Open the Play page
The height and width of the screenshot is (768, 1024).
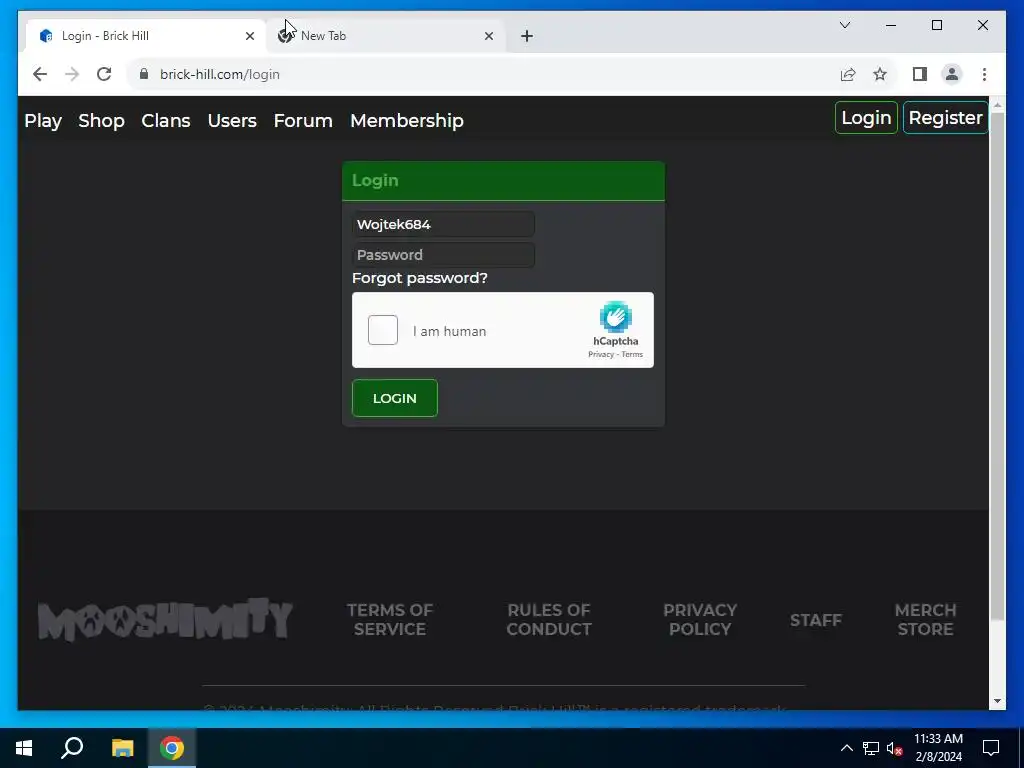43,121
